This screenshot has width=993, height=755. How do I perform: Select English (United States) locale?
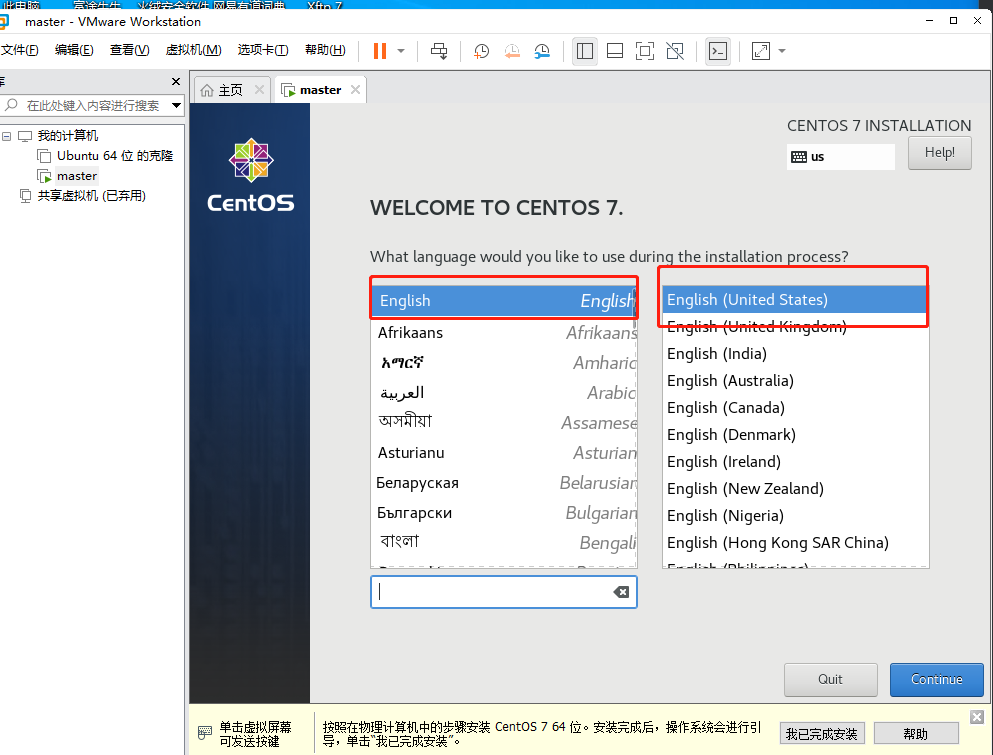795,300
